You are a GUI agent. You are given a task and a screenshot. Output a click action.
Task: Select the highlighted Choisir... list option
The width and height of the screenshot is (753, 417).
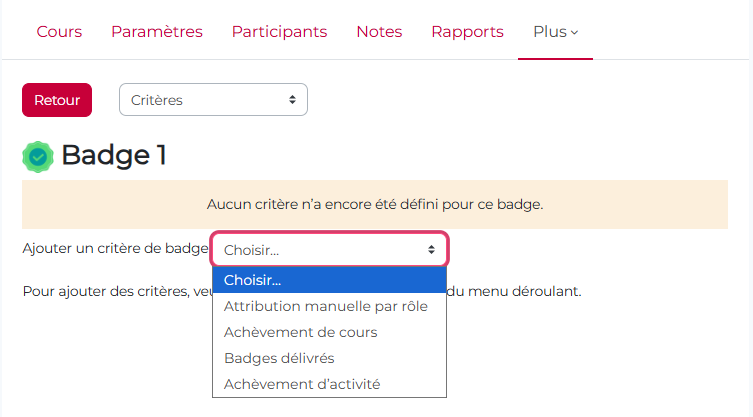pyautogui.click(x=329, y=280)
